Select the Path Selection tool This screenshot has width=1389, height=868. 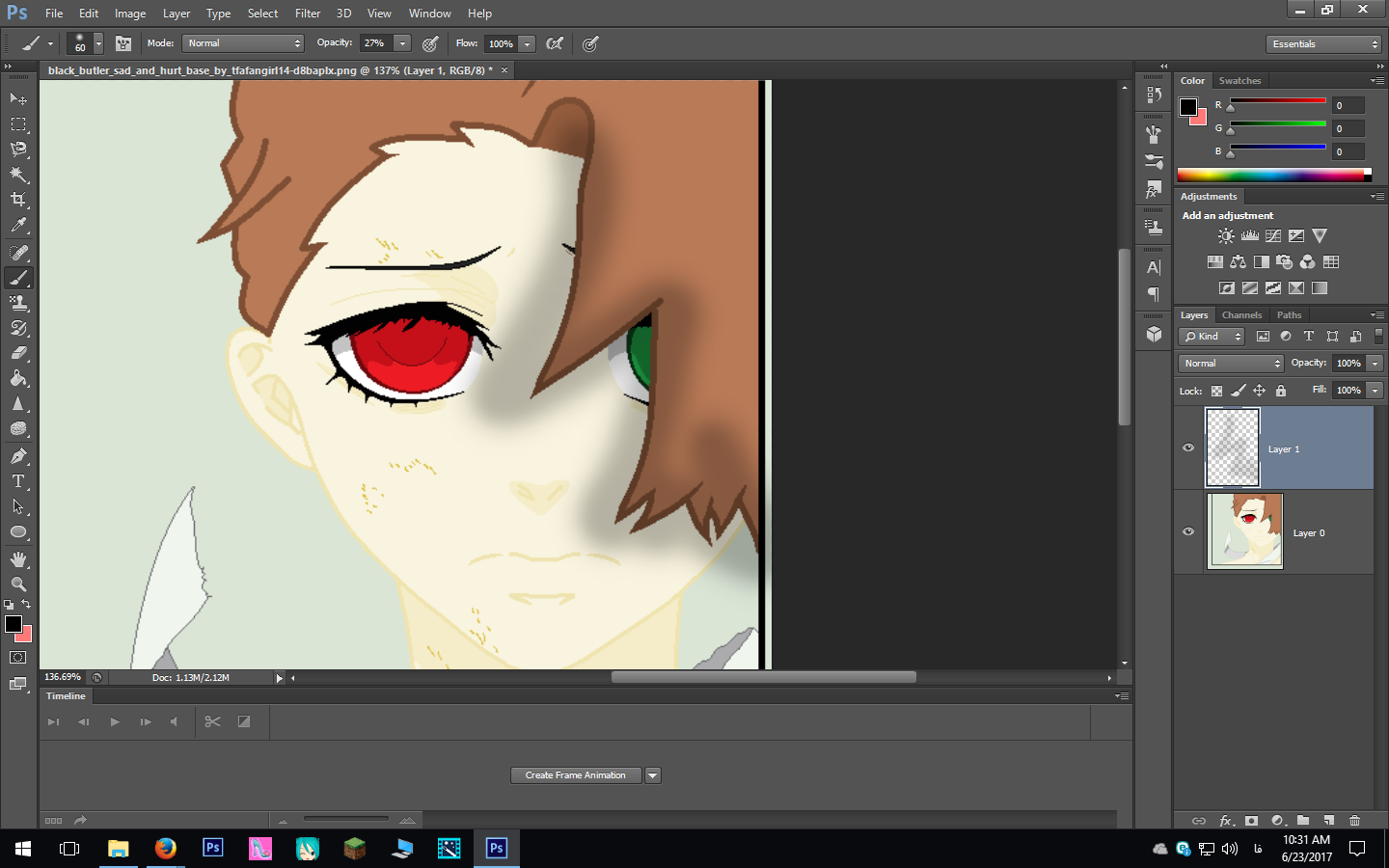tap(18, 506)
